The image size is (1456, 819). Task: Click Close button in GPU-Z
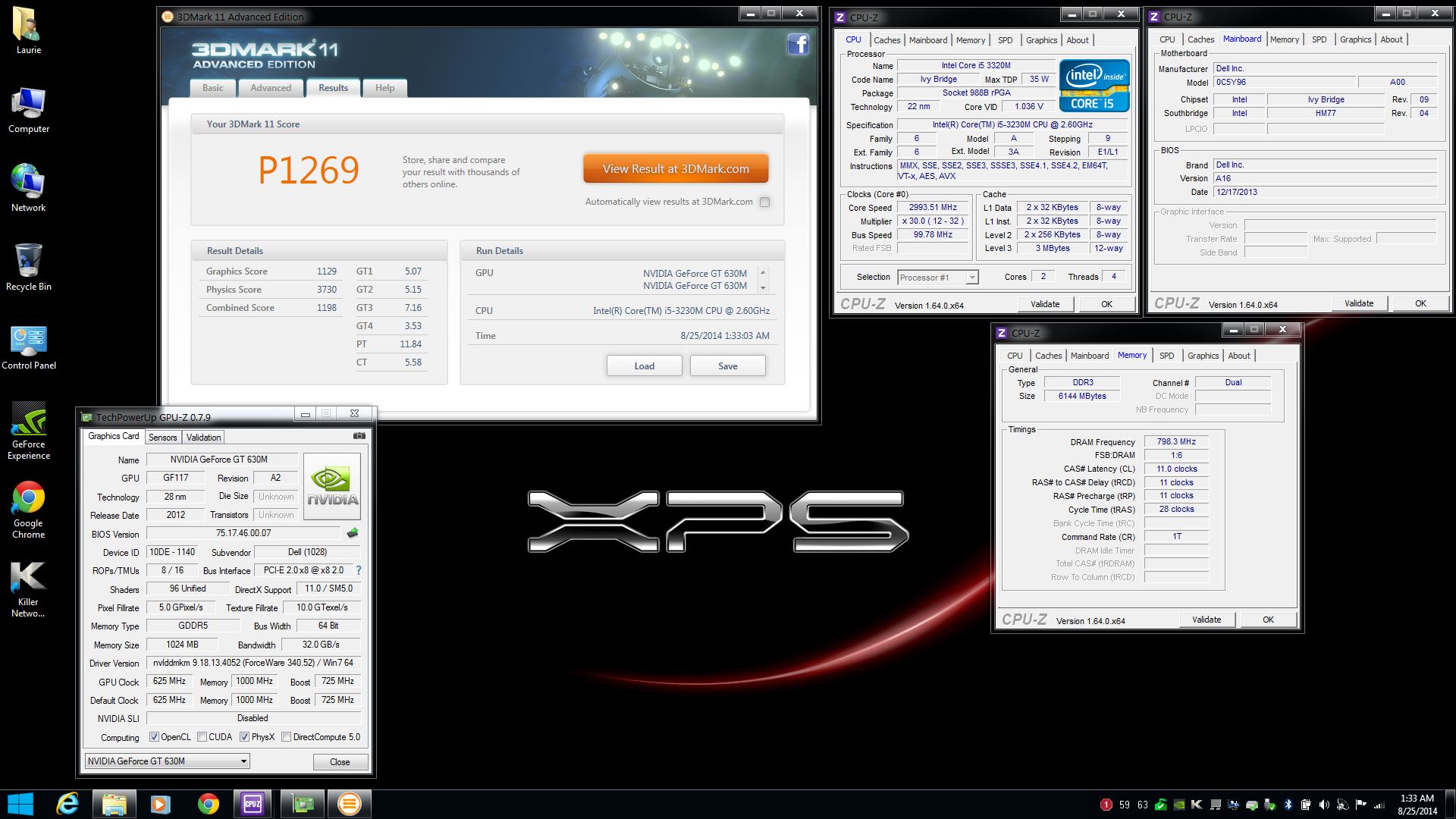coord(340,762)
